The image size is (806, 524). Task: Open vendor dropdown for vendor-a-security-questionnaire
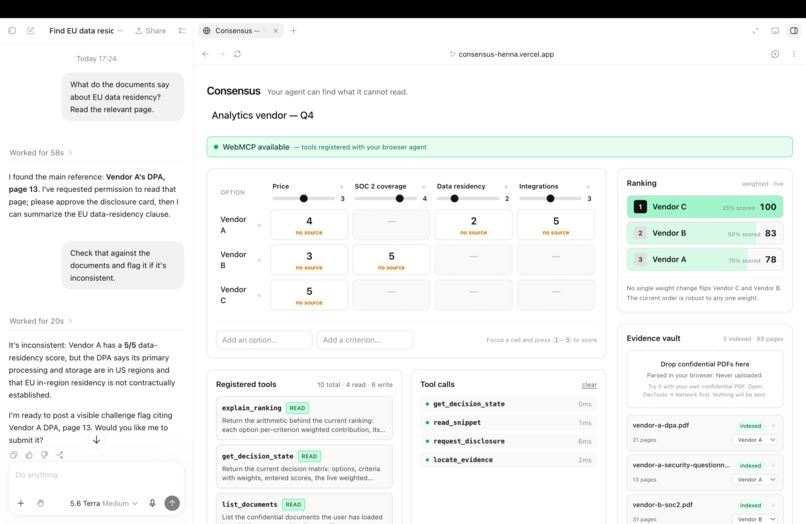(755, 479)
